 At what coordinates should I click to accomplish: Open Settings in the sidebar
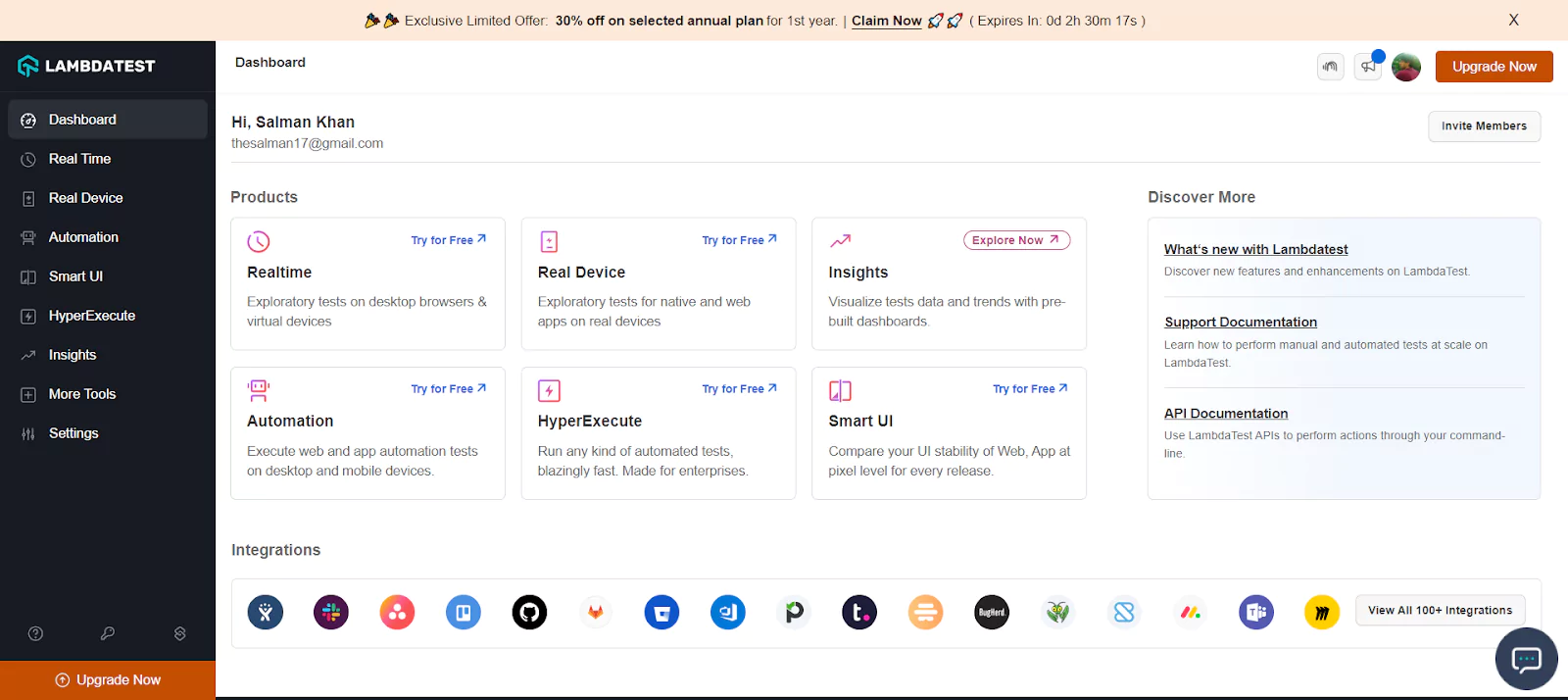point(108,433)
